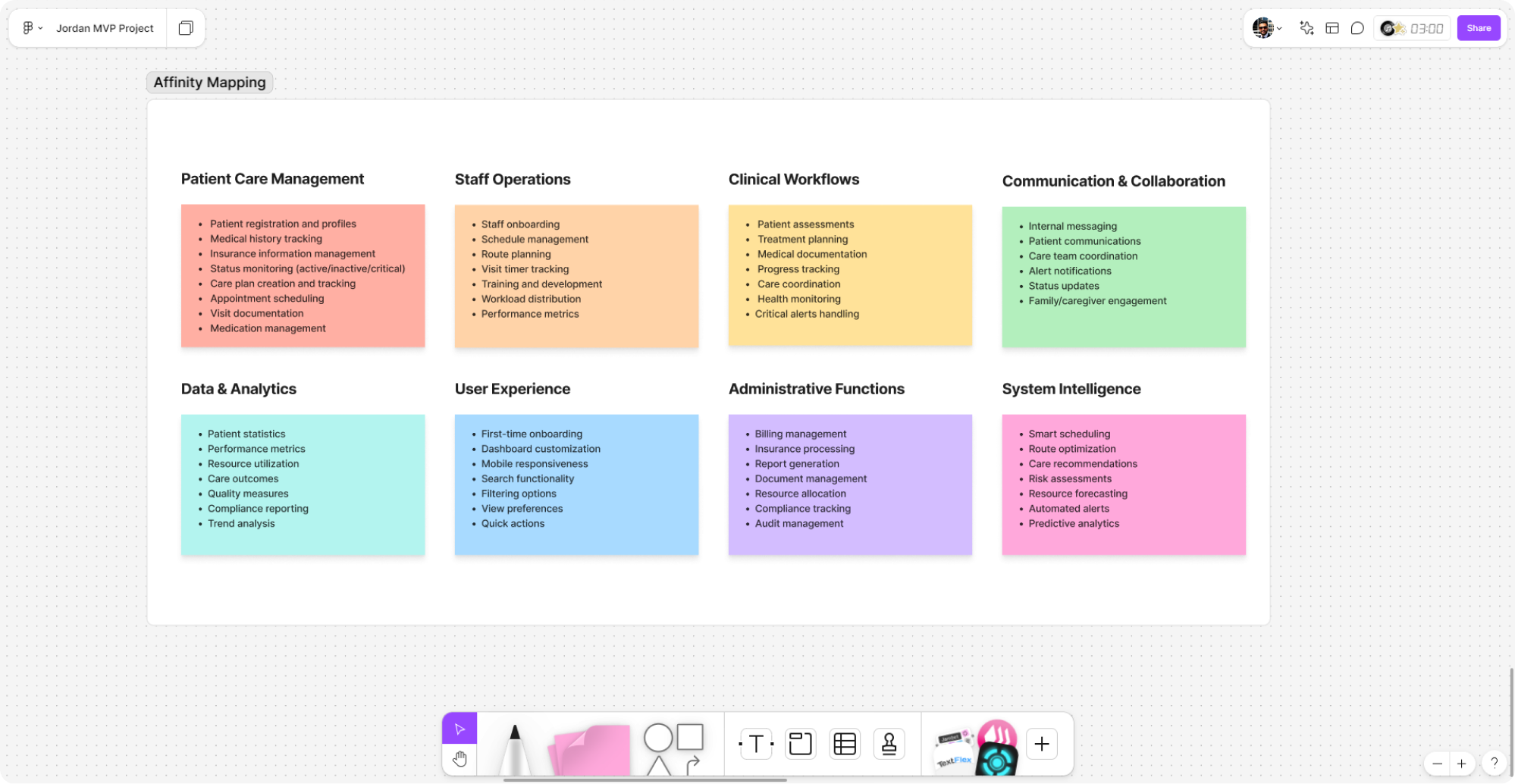
Task: Click the System Intelligence heading
Action: 1071,389
